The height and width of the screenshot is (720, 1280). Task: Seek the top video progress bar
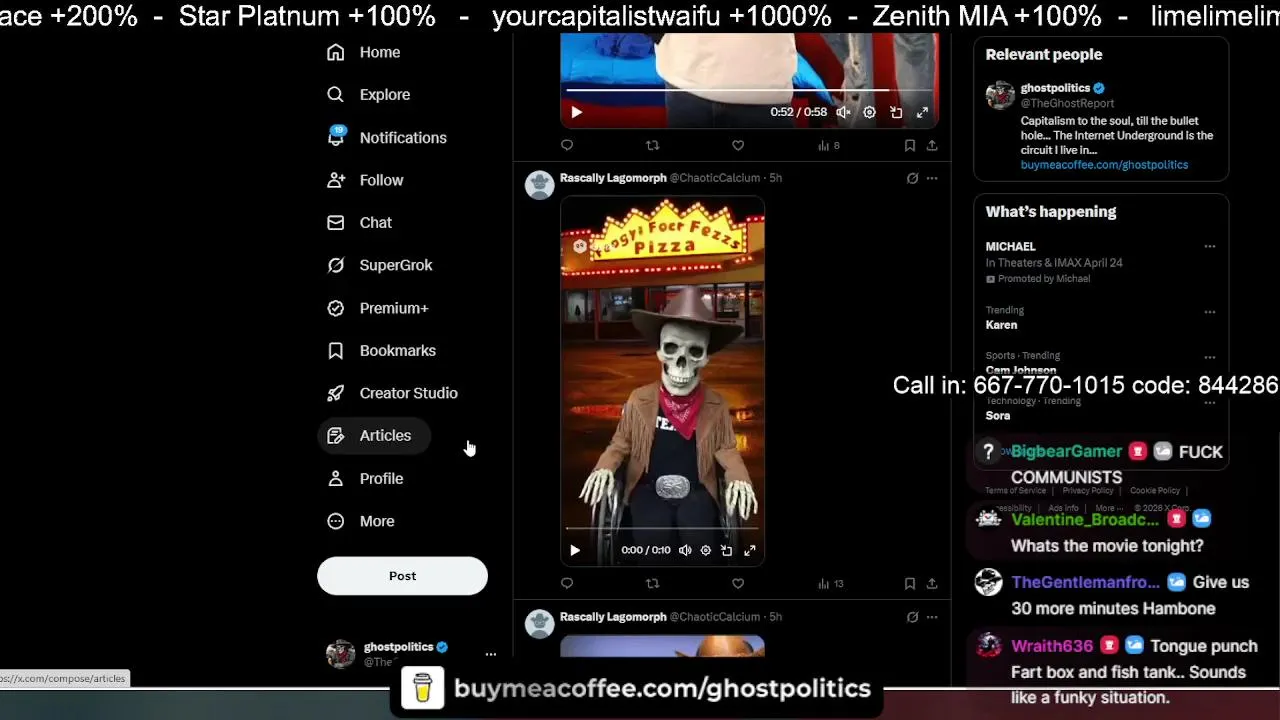click(749, 90)
